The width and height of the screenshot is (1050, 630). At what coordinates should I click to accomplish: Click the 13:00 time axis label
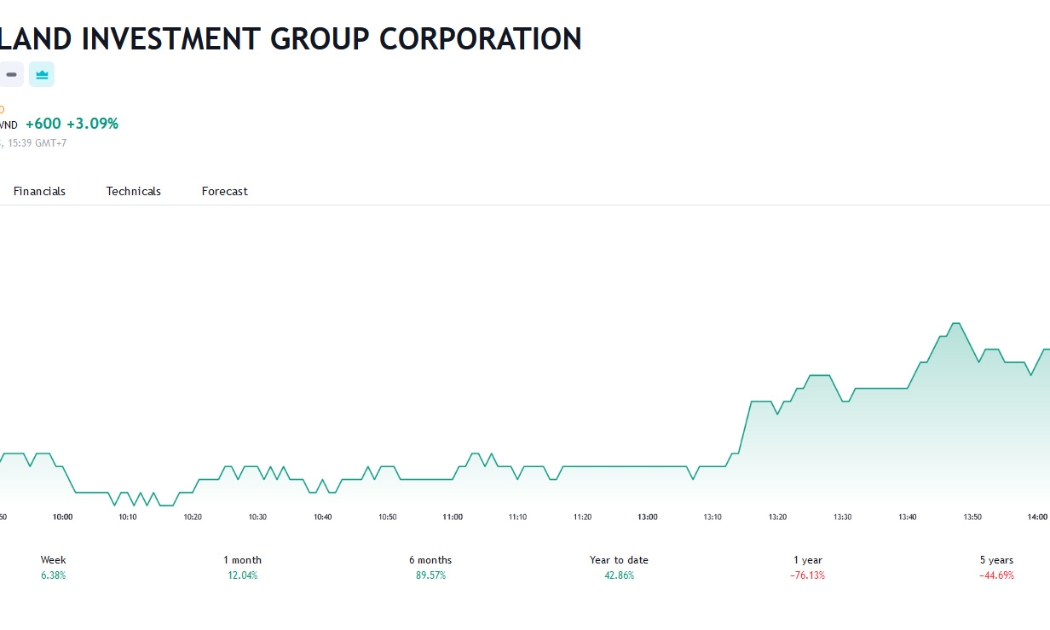coord(648,517)
